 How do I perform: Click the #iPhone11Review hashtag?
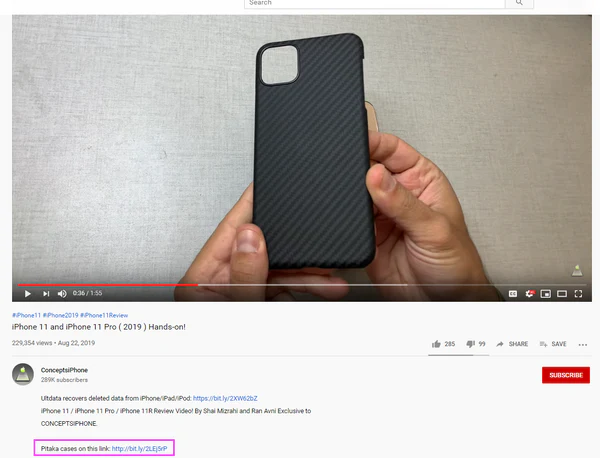(104, 315)
